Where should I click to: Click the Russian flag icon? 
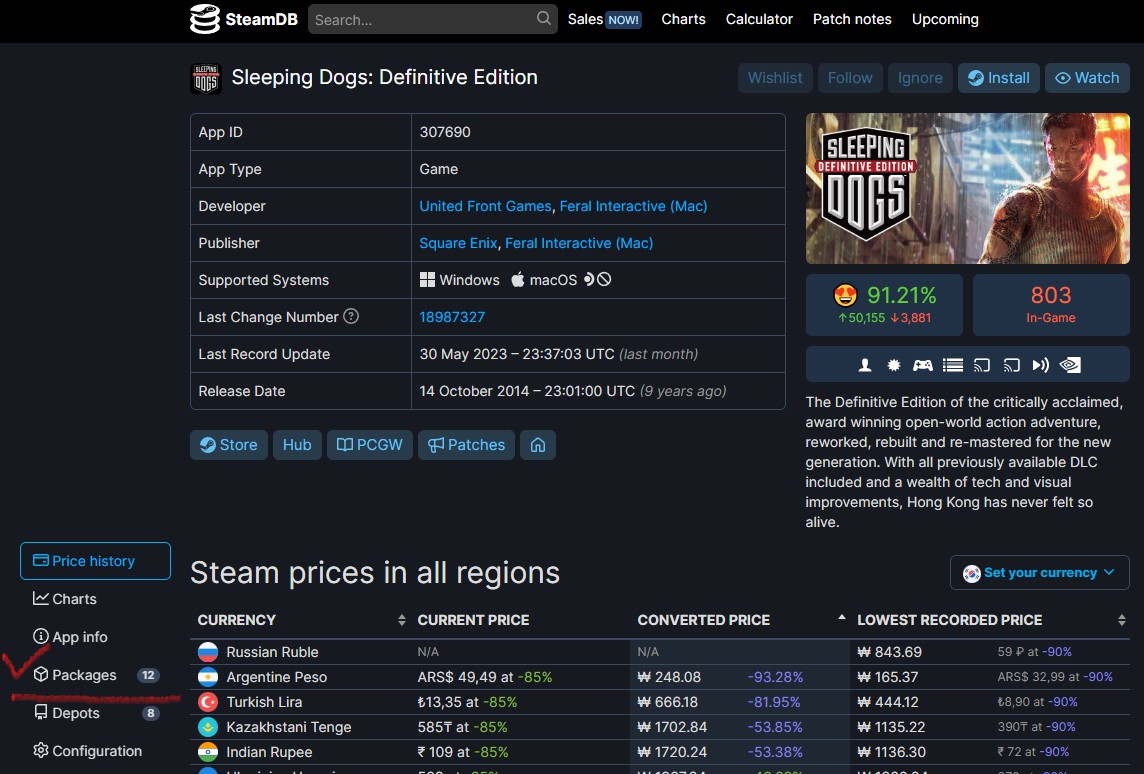[x=208, y=651]
